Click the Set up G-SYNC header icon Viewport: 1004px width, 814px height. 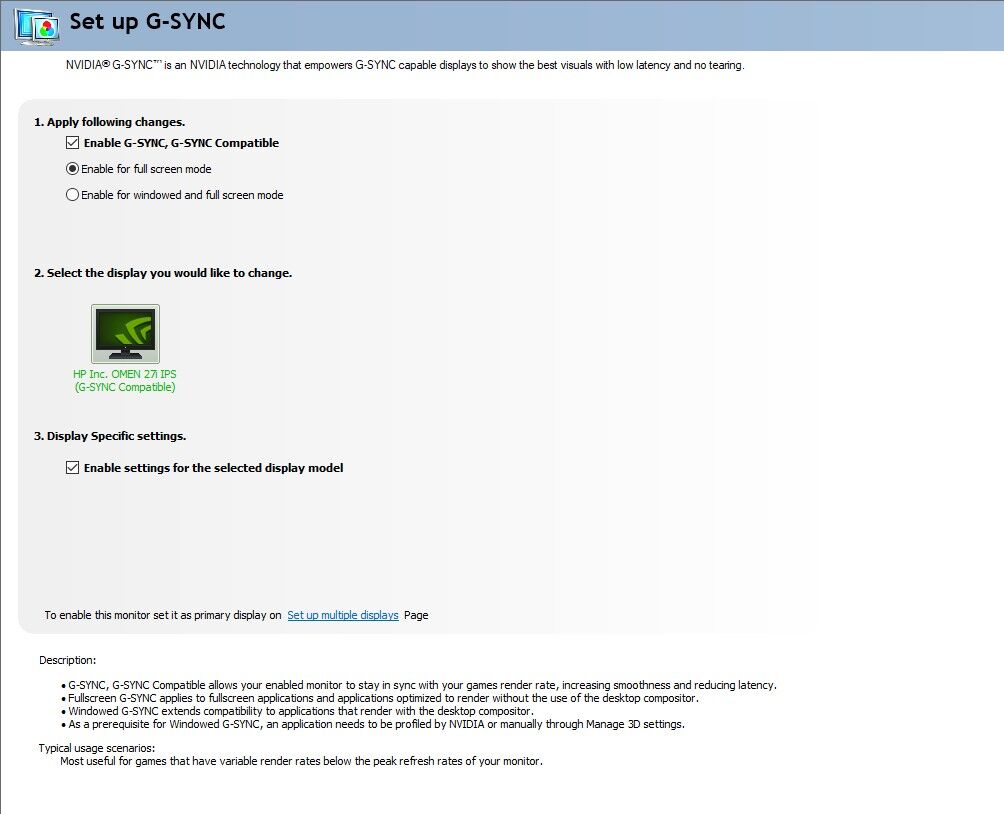[x=36, y=26]
